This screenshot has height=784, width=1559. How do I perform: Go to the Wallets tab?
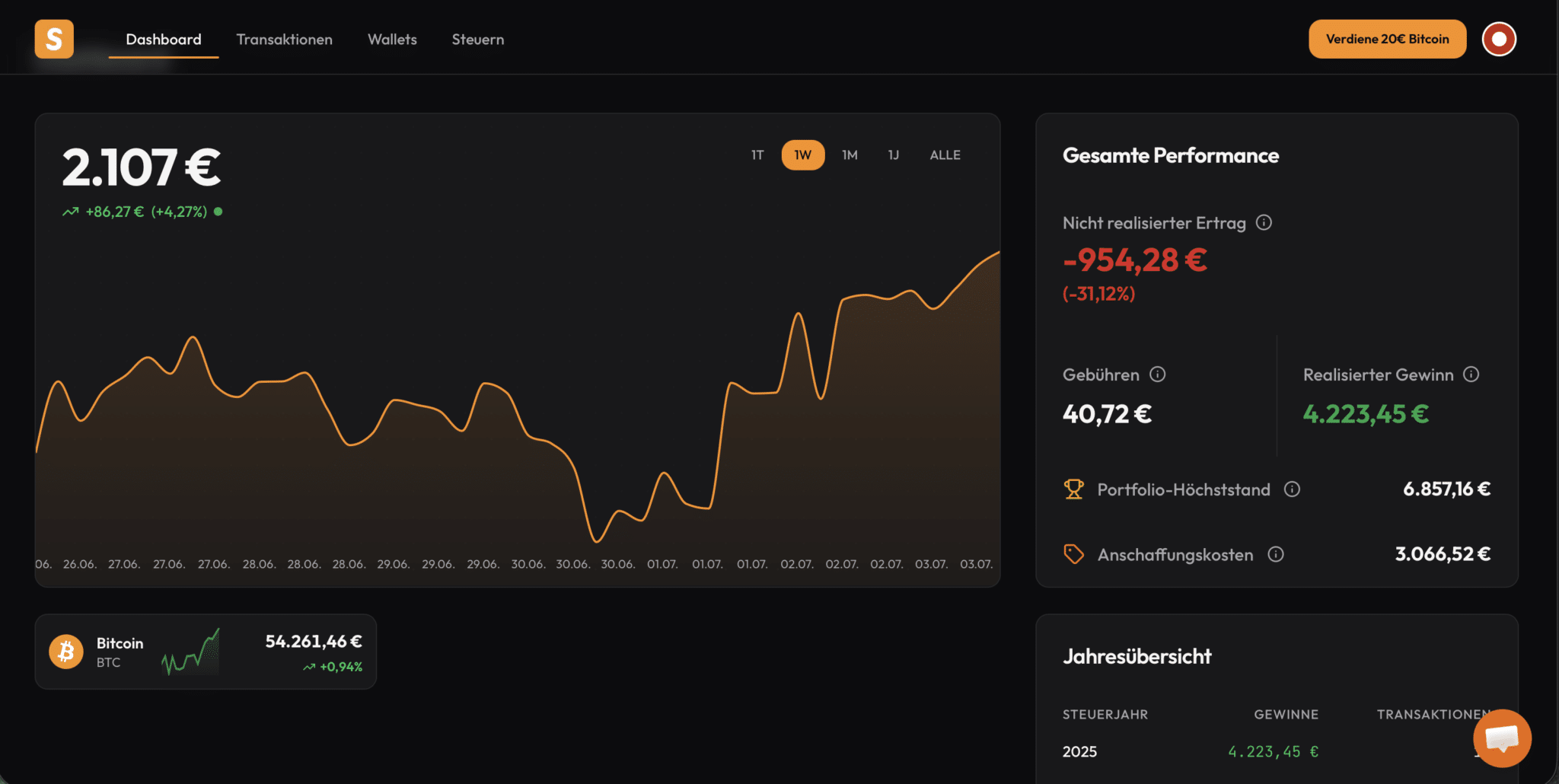[x=392, y=39]
